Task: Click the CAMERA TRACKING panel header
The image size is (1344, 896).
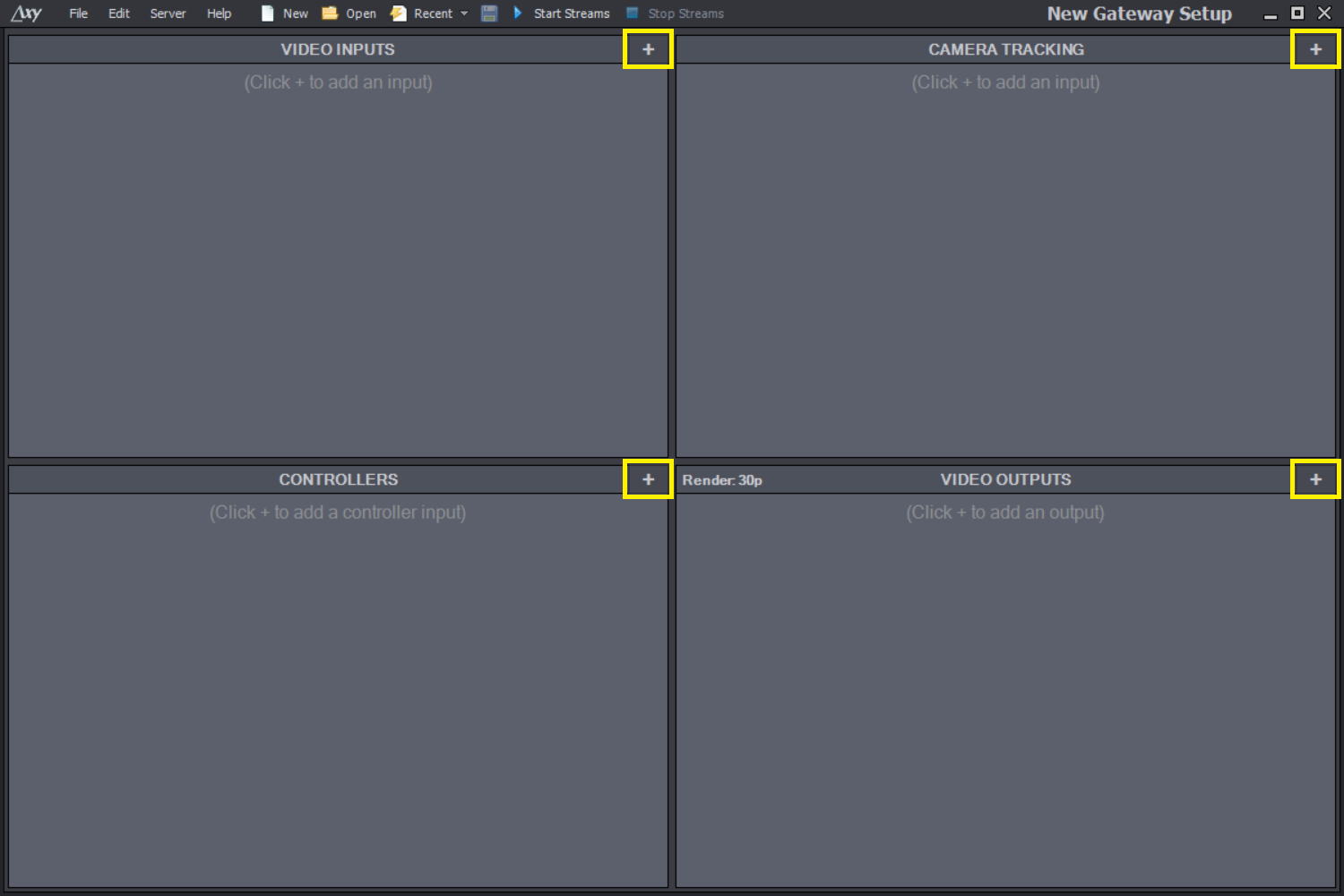Action: pos(1006,49)
